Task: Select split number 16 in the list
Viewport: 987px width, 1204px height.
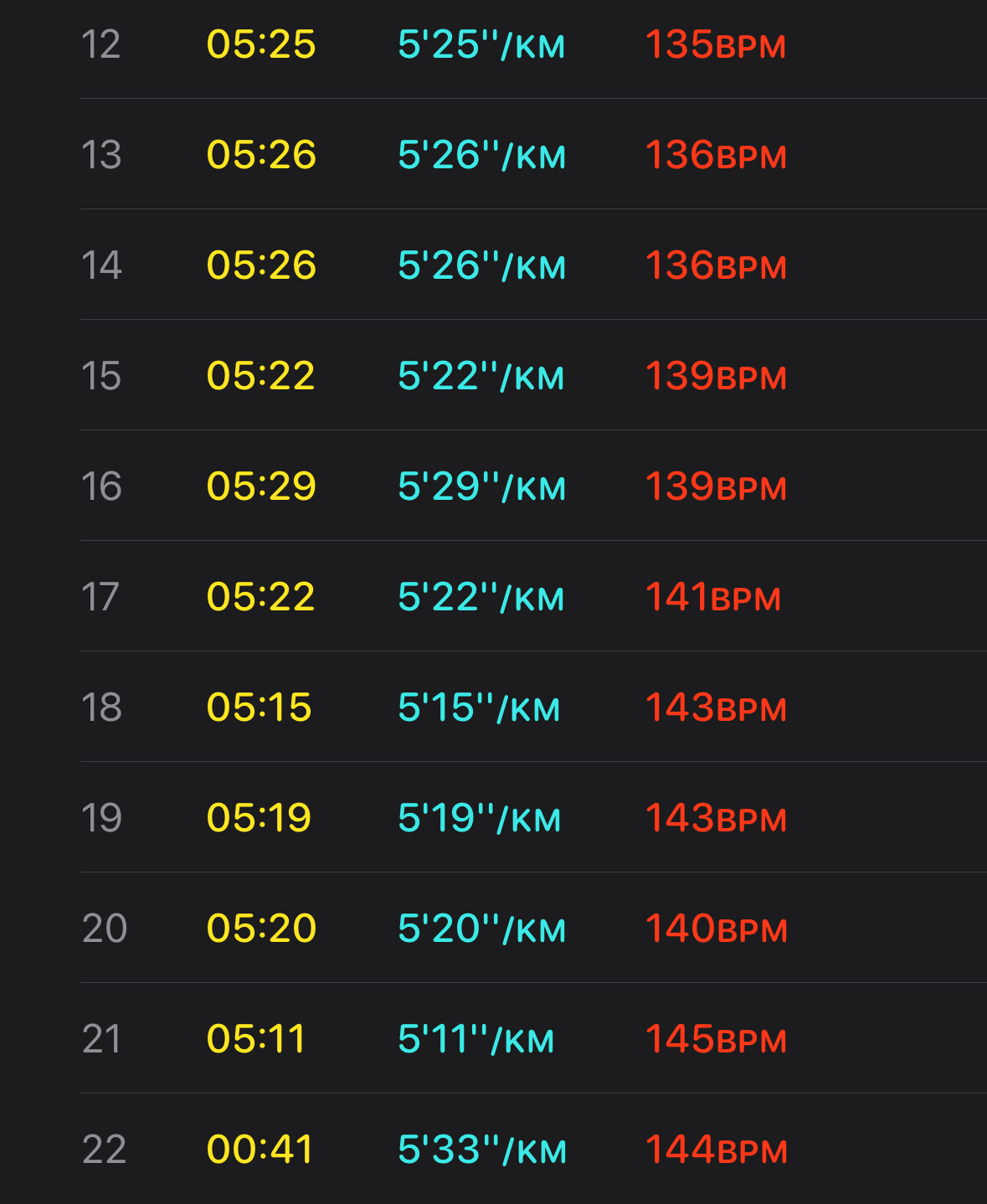Action: pos(101,486)
